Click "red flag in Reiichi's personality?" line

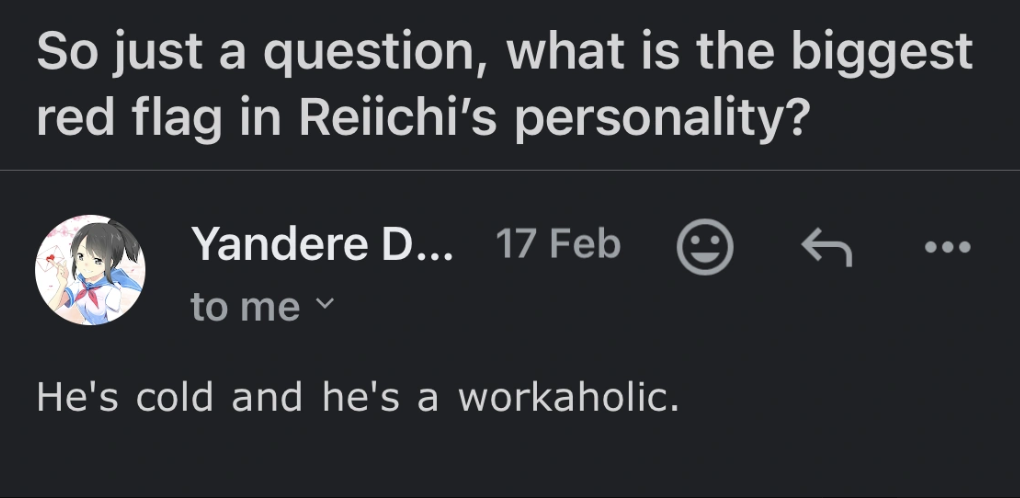pos(422,119)
